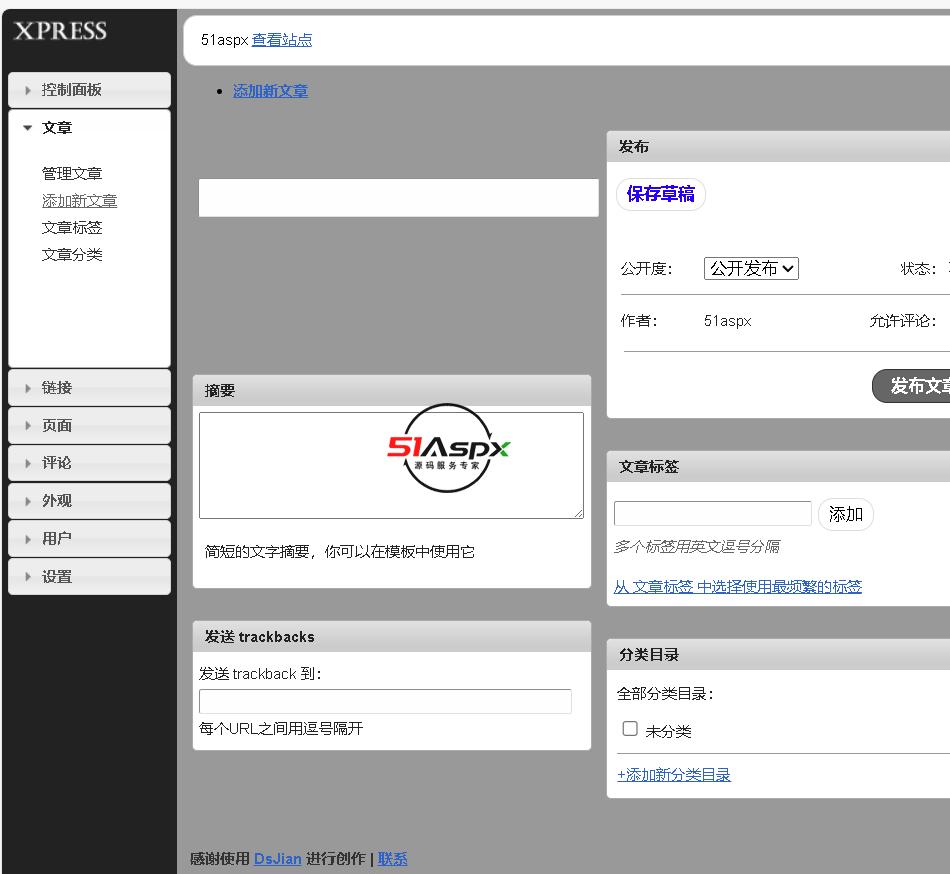
Task: Expand the 链接 sidebar section
Action: click(57, 388)
